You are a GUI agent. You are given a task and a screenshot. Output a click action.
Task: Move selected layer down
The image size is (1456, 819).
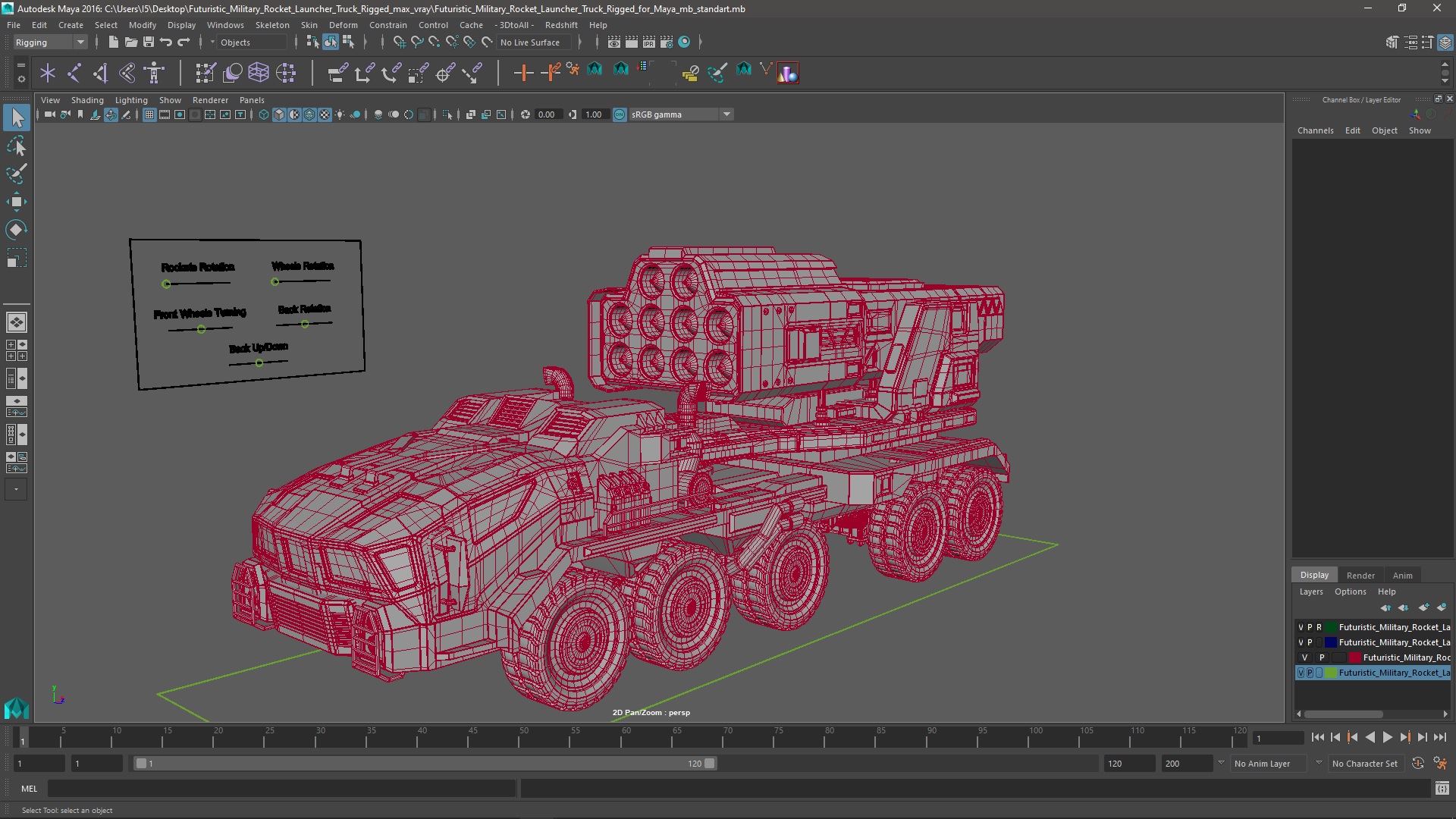1404,607
